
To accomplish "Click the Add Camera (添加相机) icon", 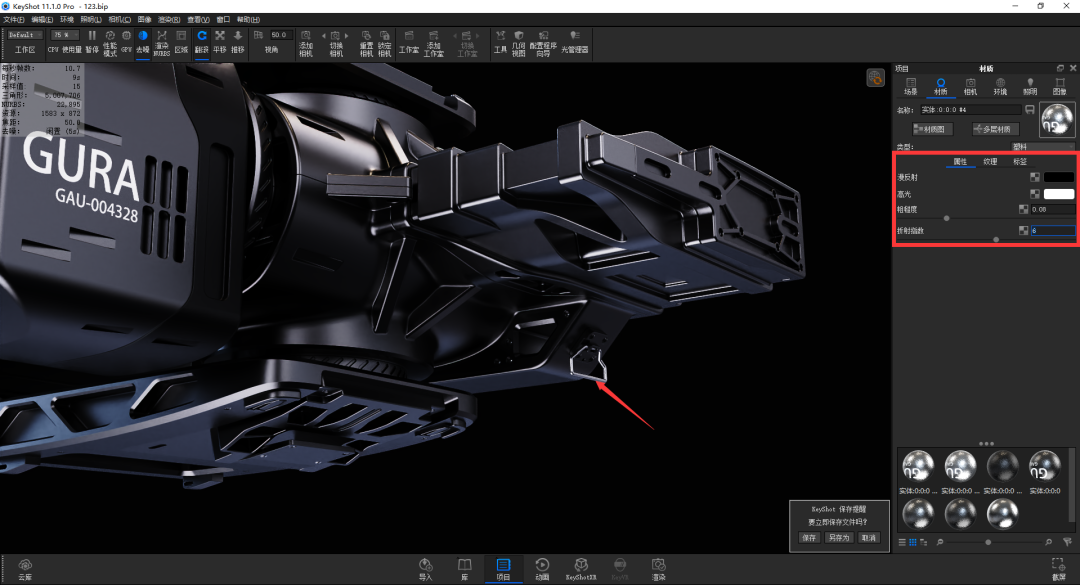I will tap(306, 37).
